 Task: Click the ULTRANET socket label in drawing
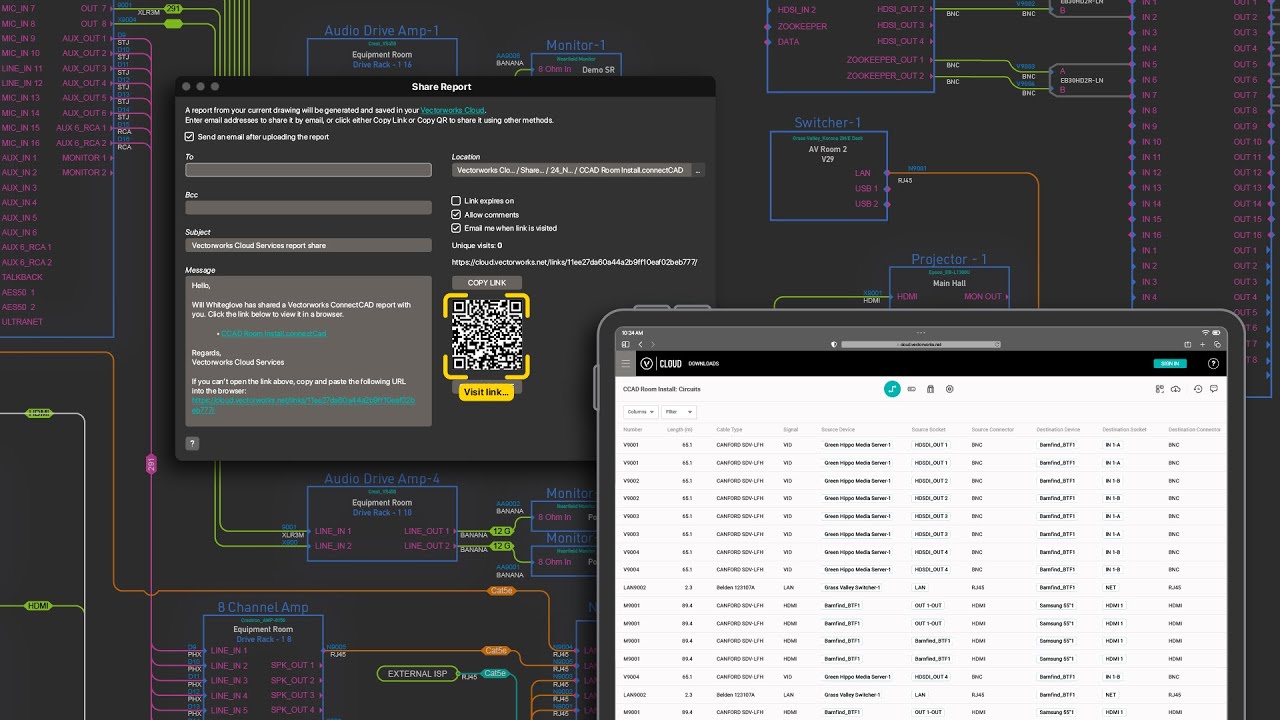pyautogui.click(x=22, y=322)
